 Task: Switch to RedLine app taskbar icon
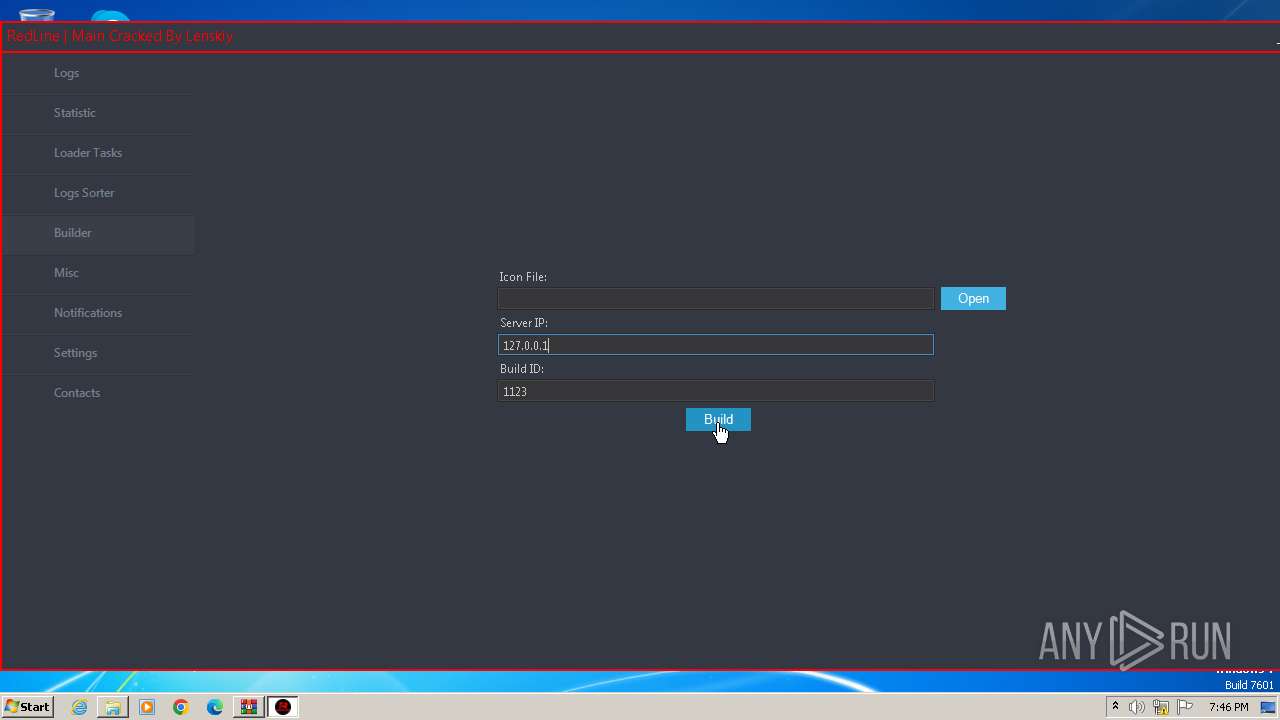tap(283, 707)
